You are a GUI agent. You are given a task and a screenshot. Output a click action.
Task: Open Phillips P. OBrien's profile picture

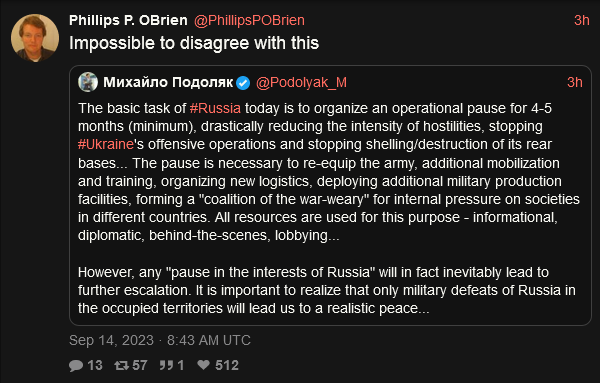pyautogui.click(x=35, y=38)
